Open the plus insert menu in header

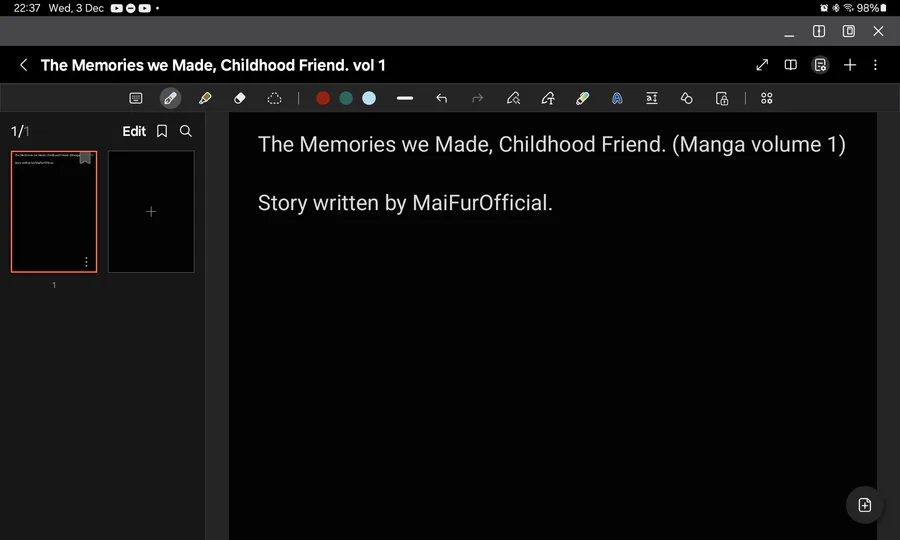(849, 65)
